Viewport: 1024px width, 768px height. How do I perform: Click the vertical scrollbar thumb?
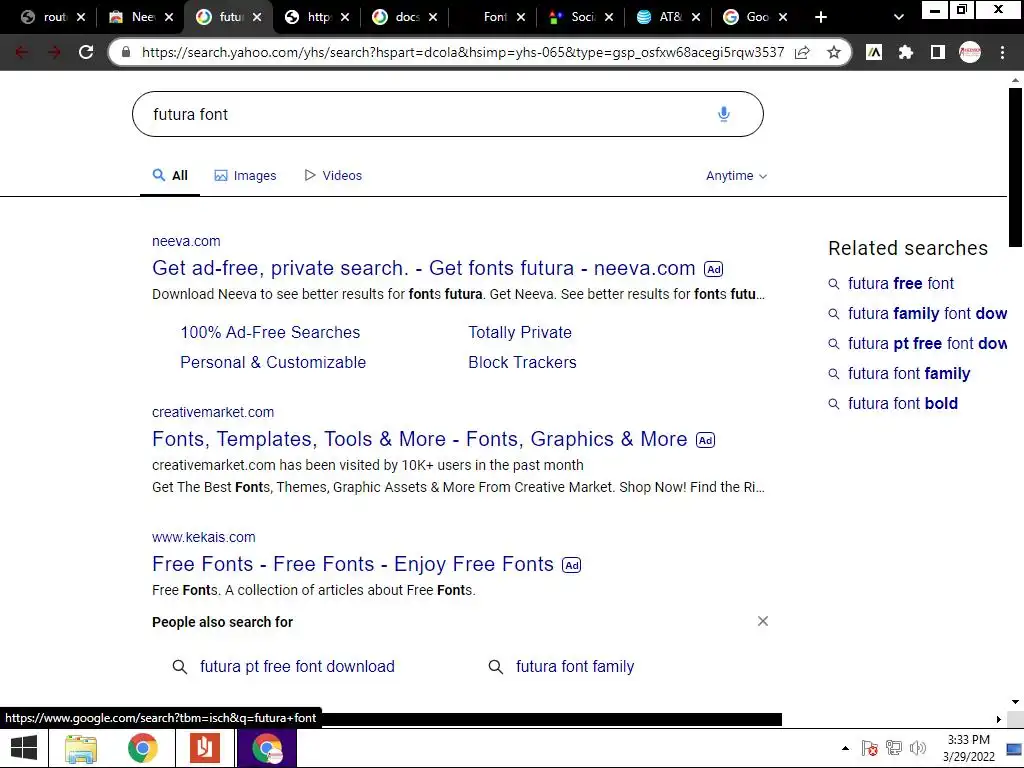(x=1015, y=167)
